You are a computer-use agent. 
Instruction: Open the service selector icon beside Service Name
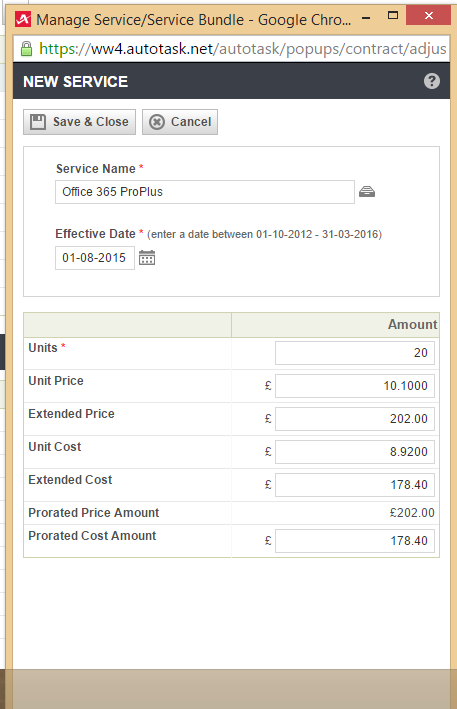point(367,192)
